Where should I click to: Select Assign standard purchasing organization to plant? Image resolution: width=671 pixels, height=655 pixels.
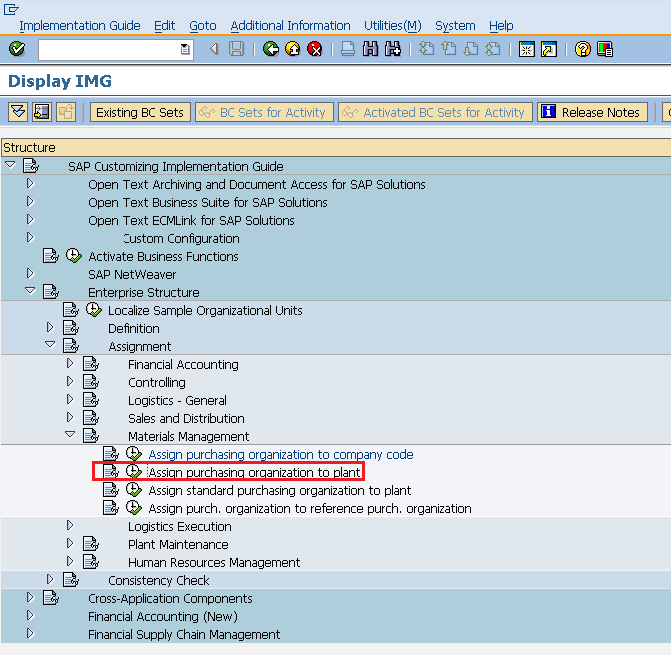(x=279, y=490)
